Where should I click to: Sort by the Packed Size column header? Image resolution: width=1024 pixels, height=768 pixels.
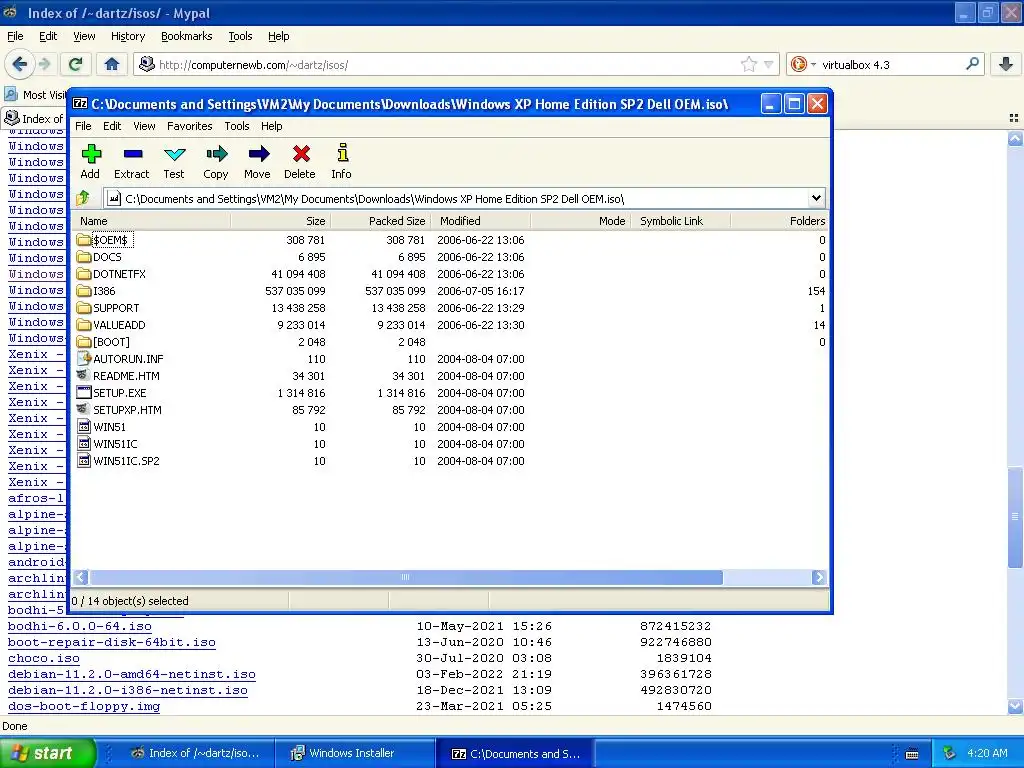tap(381, 221)
